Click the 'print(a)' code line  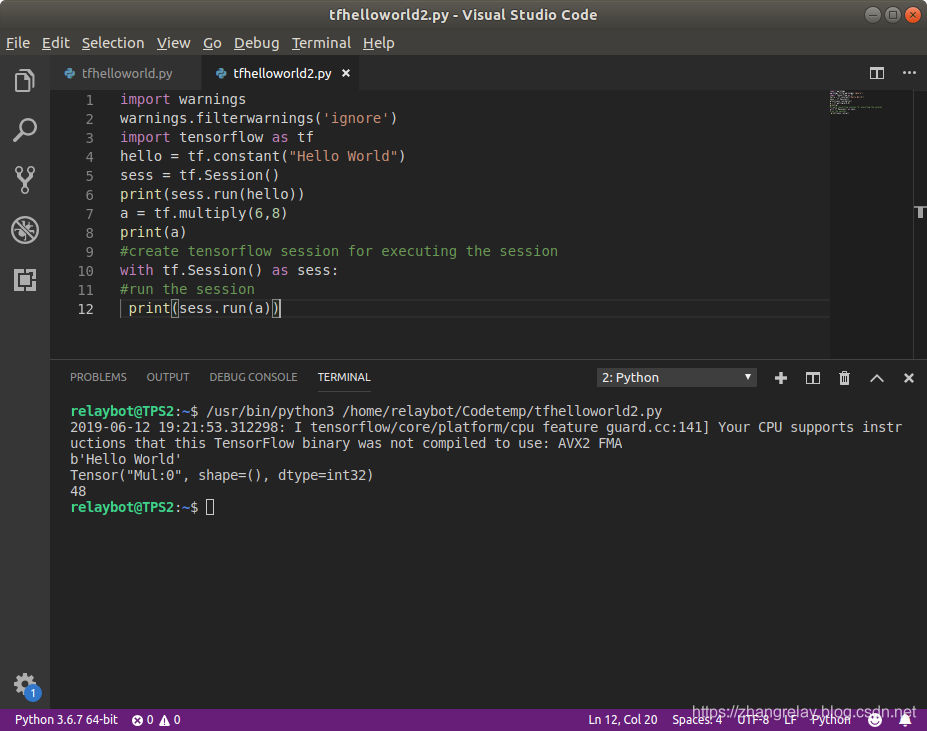click(153, 232)
